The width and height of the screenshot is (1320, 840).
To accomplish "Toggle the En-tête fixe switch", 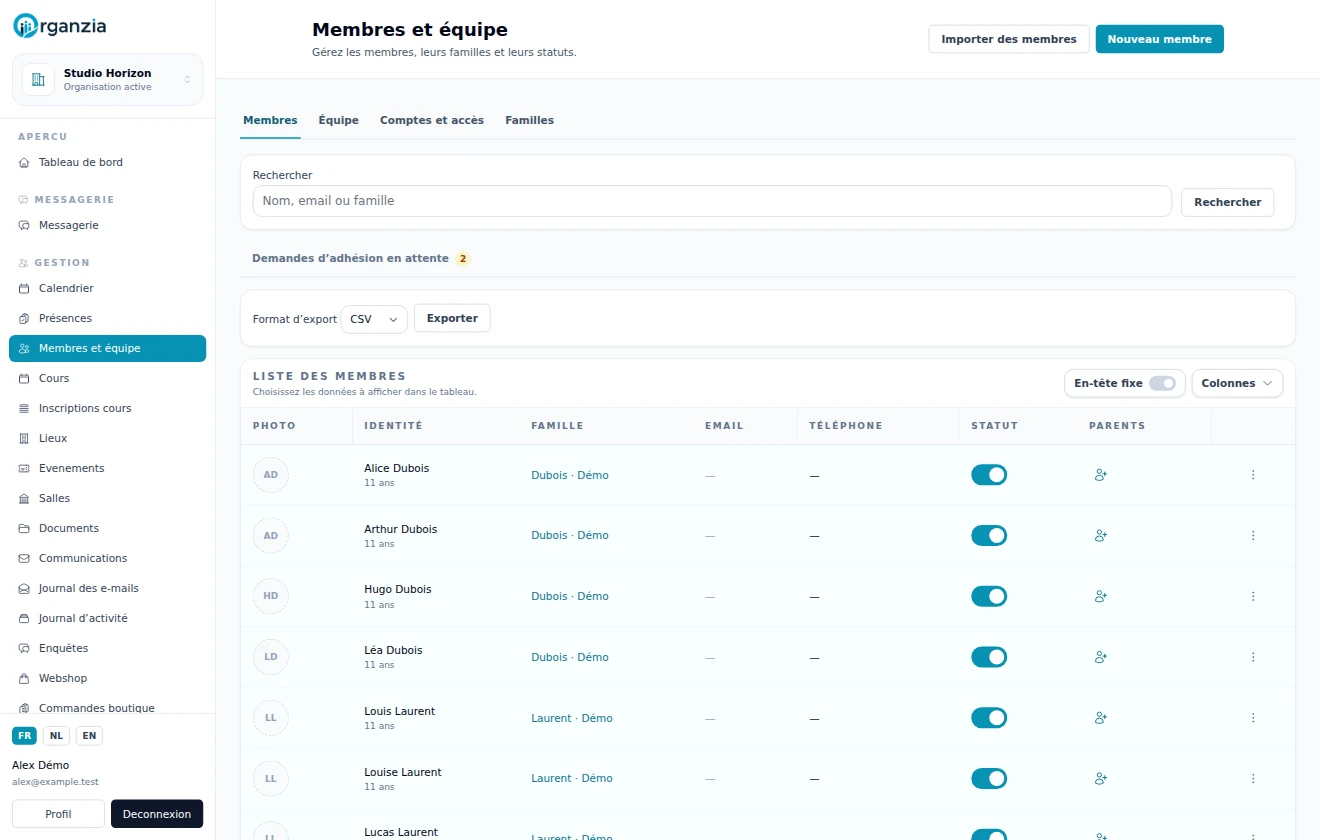I will (x=1162, y=383).
